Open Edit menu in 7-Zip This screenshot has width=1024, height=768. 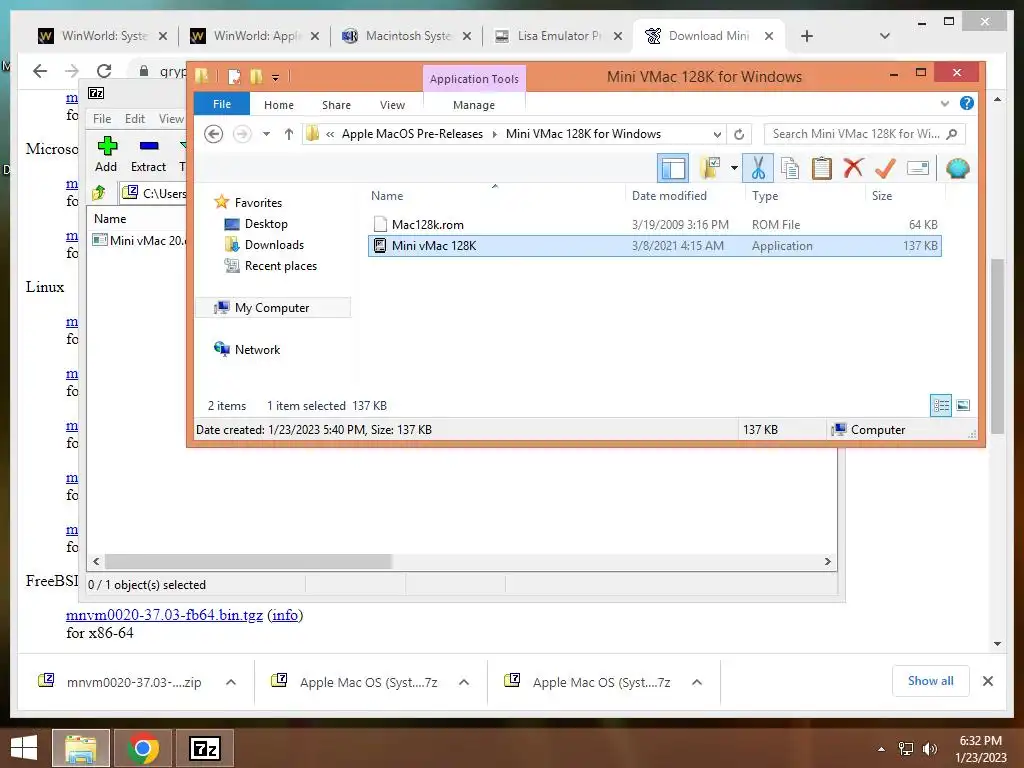point(135,119)
